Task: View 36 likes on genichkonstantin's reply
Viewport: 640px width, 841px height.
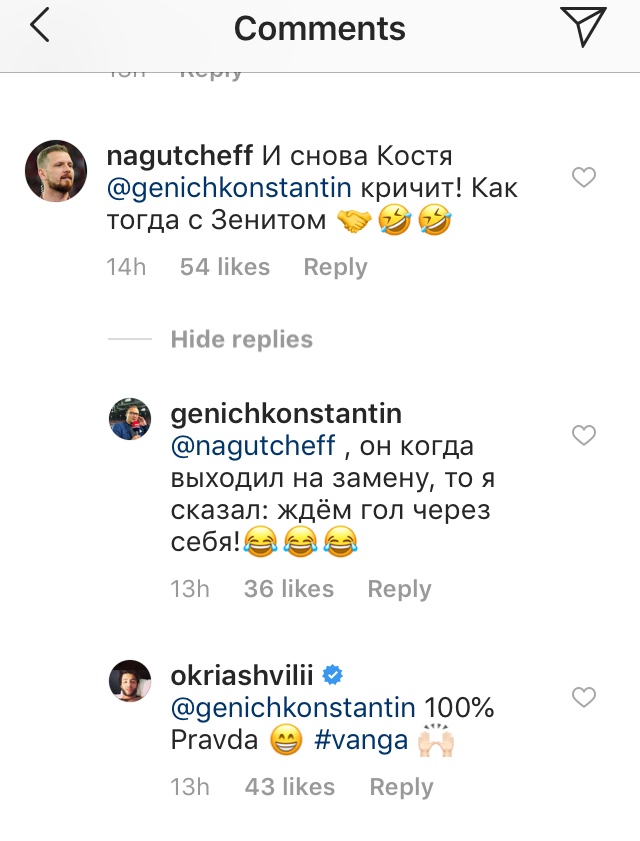Action: click(x=289, y=589)
